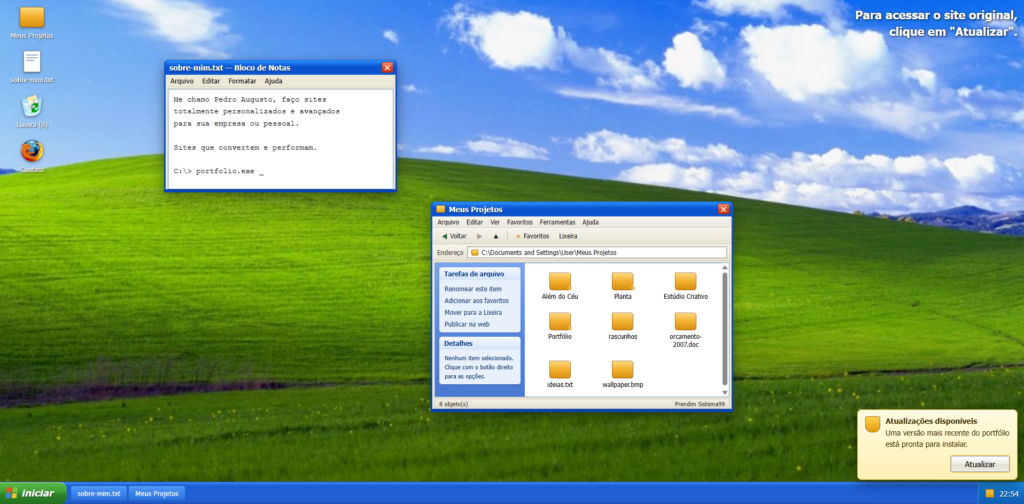Viewport: 1024px width, 504px height.
Task: Click Adicionar aos favoritos link
Action: click(477, 300)
